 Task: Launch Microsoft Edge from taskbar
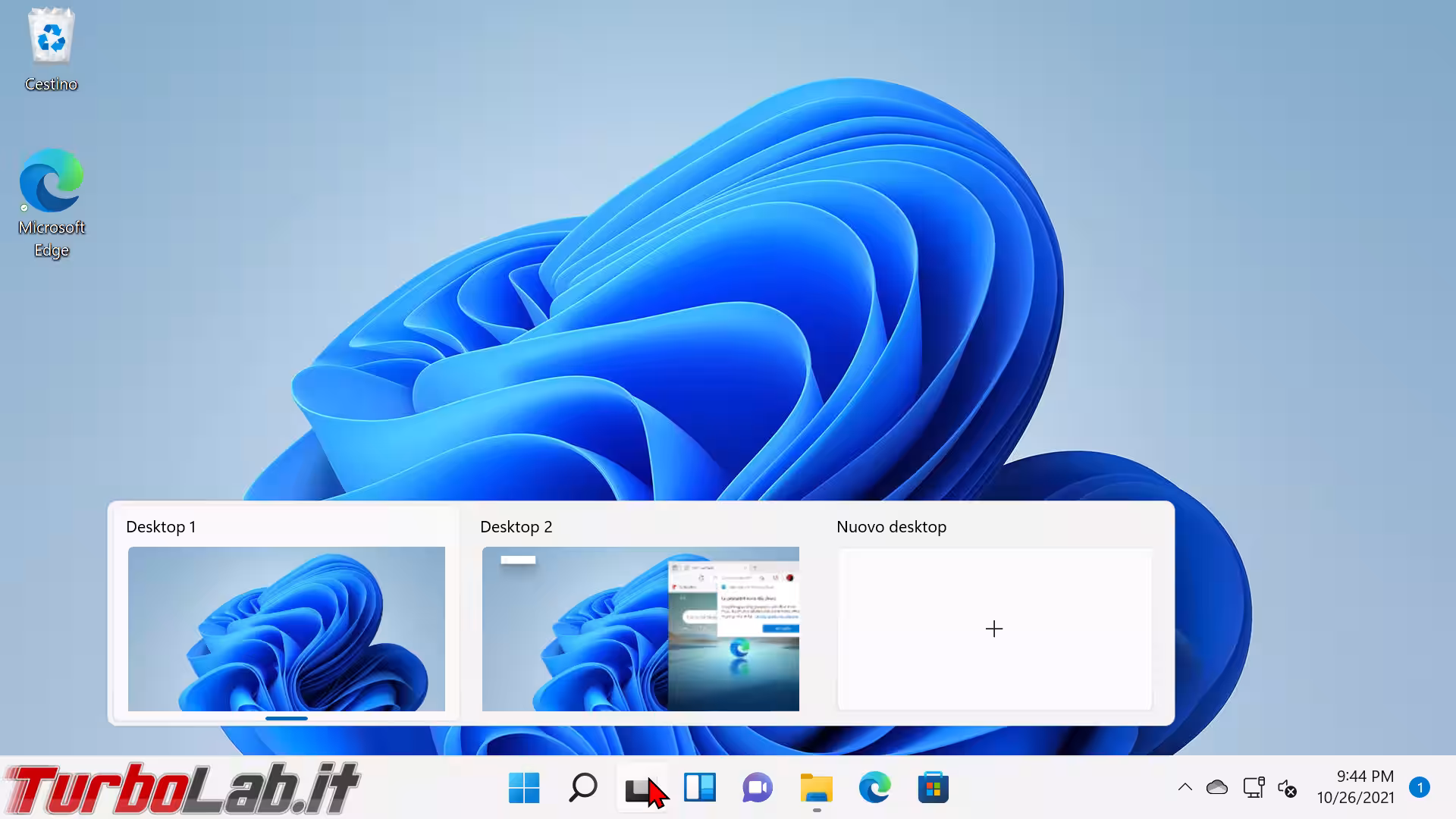click(x=874, y=788)
